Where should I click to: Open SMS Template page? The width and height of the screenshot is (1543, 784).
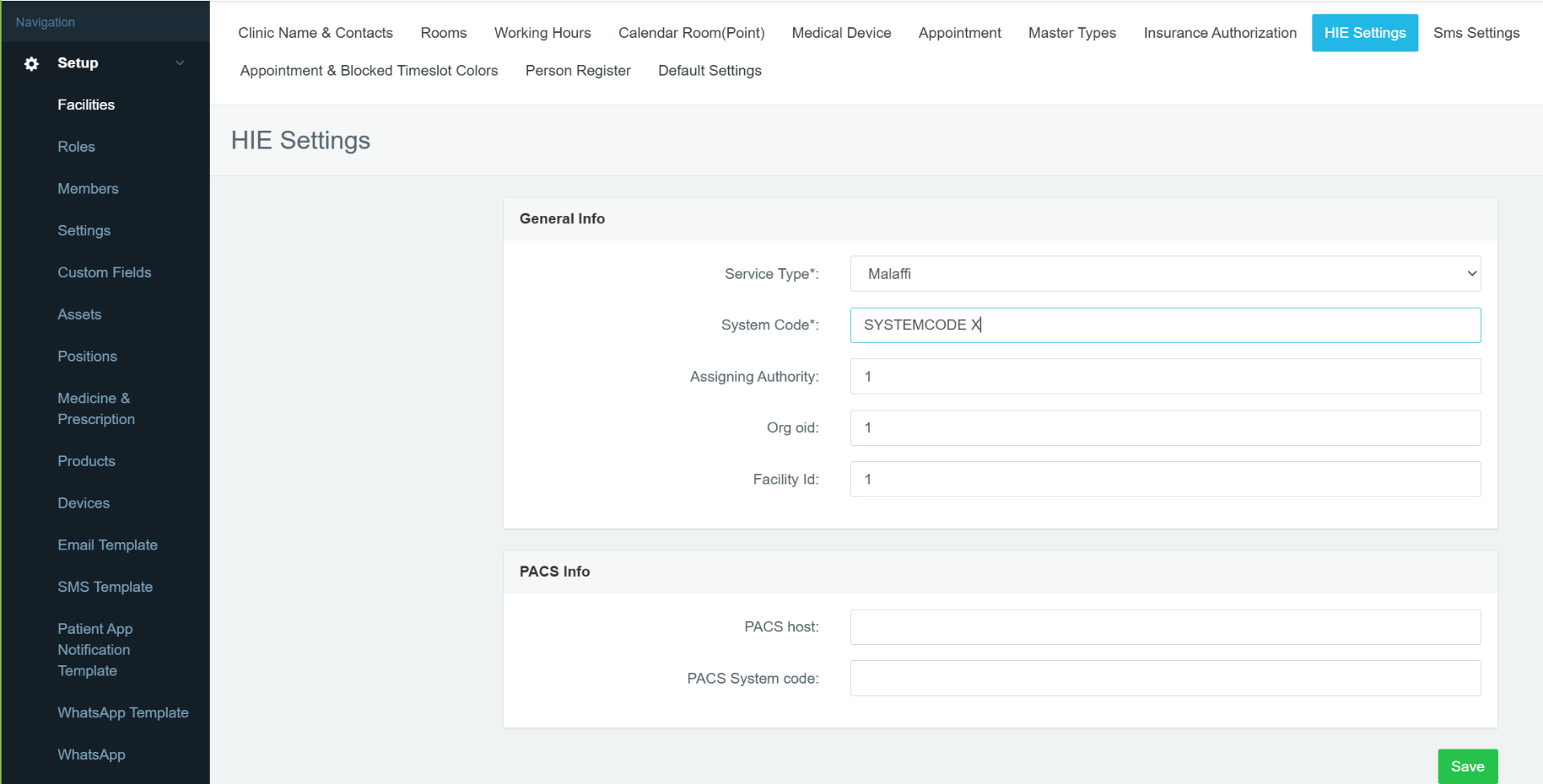[x=105, y=587]
